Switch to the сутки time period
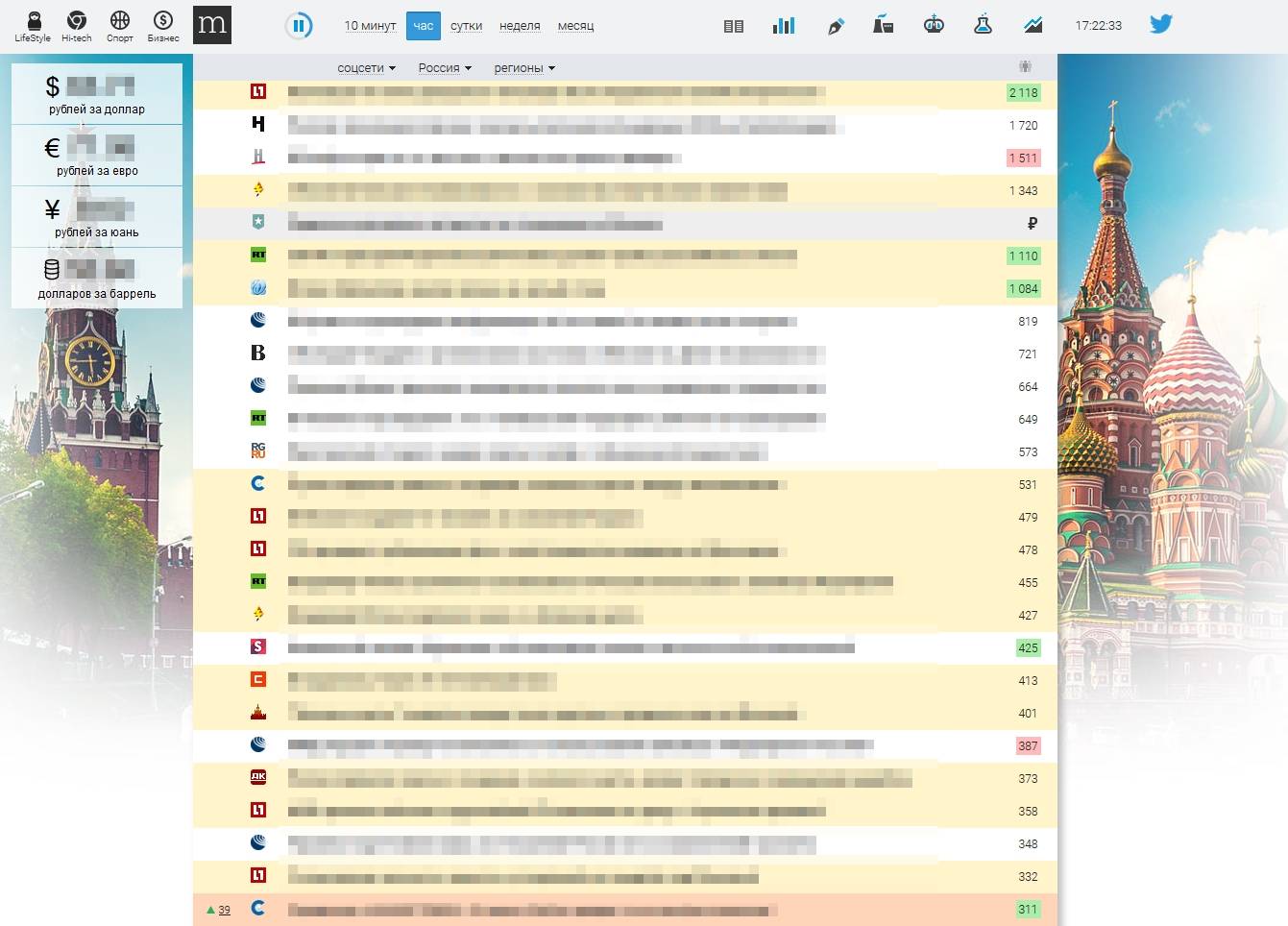 point(466,26)
